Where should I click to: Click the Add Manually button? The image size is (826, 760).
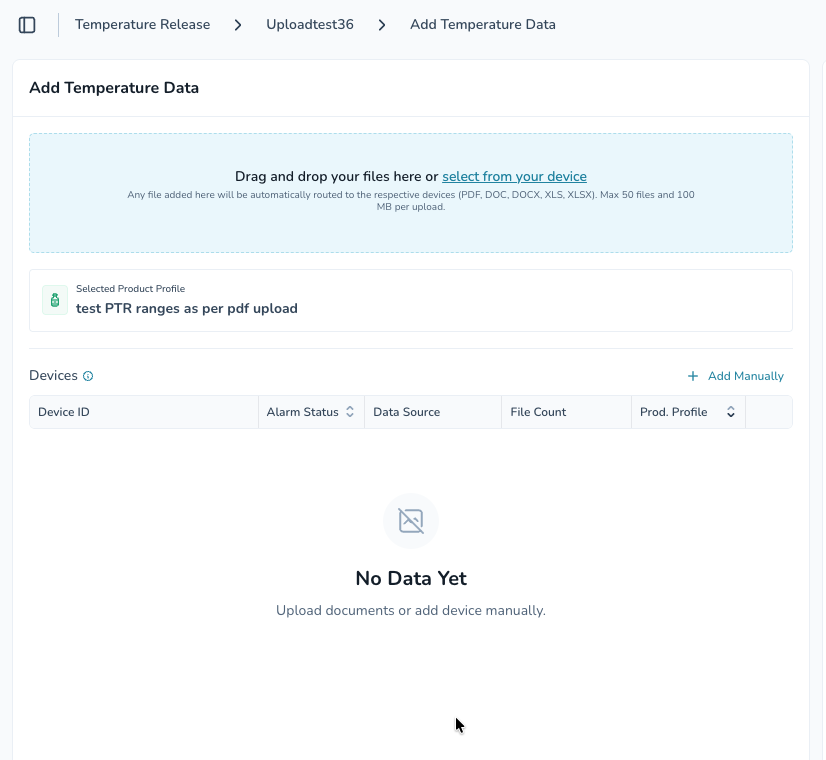pos(736,376)
